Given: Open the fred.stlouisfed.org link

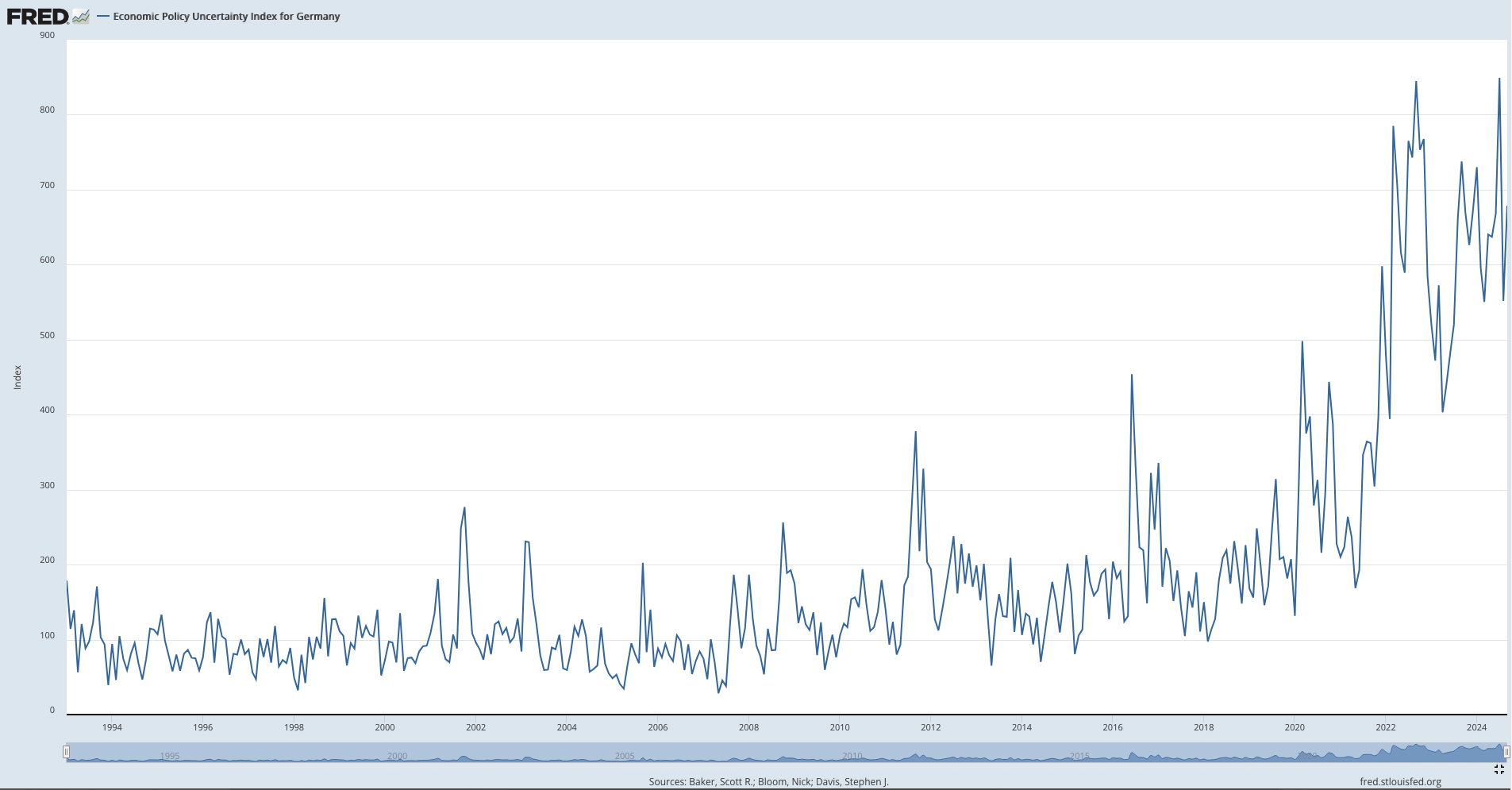Looking at the screenshot, I should [1400, 782].
